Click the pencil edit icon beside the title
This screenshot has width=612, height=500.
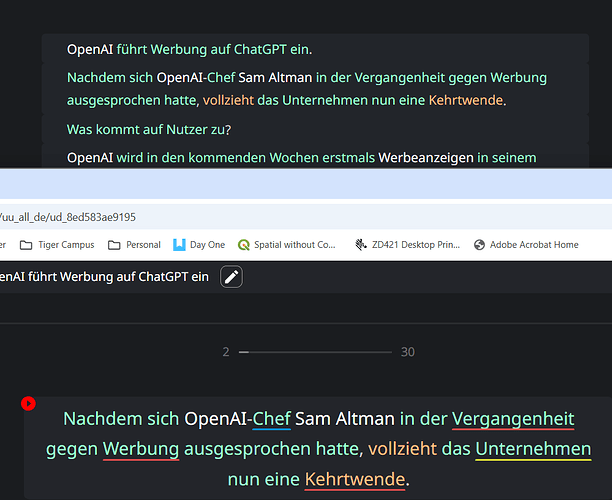coord(231,277)
